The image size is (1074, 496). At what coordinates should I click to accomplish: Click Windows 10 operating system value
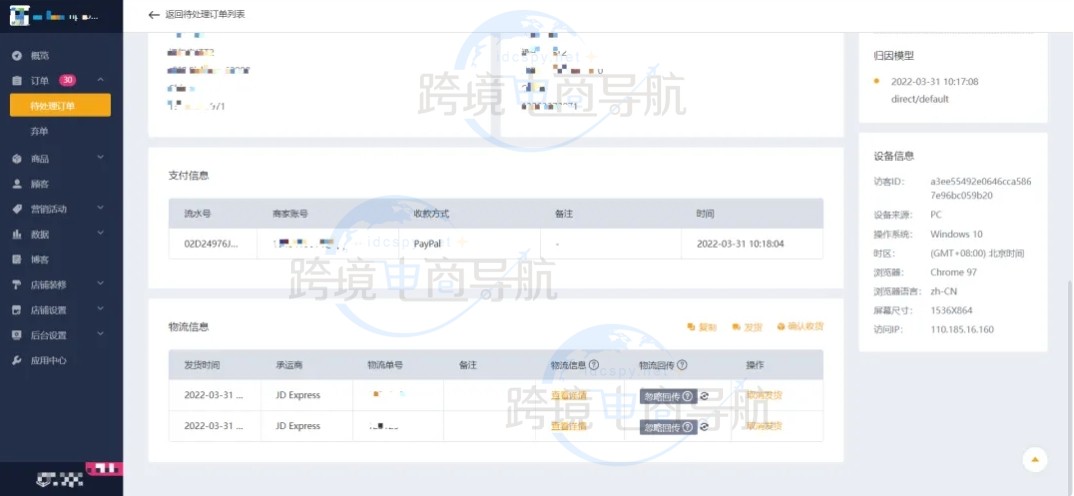click(956, 234)
